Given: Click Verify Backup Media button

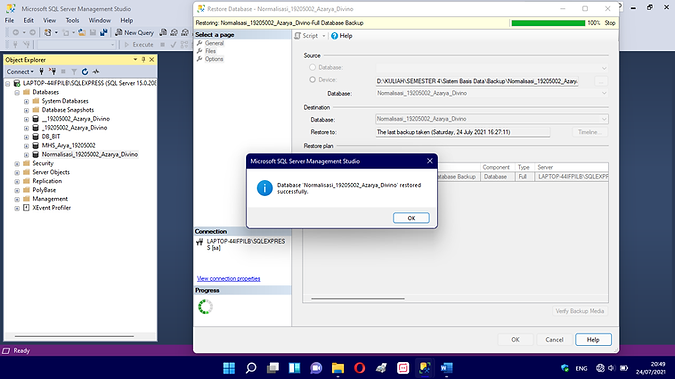Looking at the screenshot, I should [x=579, y=311].
